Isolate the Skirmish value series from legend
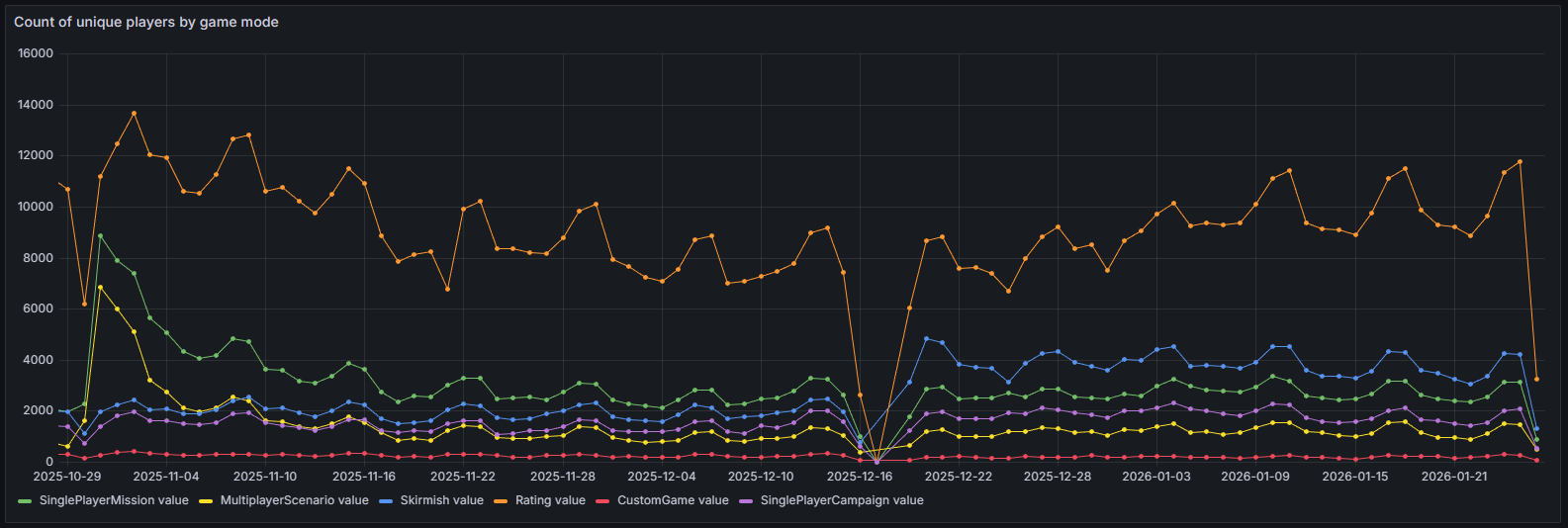Image resolution: width=1568 pixels, height=528 pixels. point(441,500)
